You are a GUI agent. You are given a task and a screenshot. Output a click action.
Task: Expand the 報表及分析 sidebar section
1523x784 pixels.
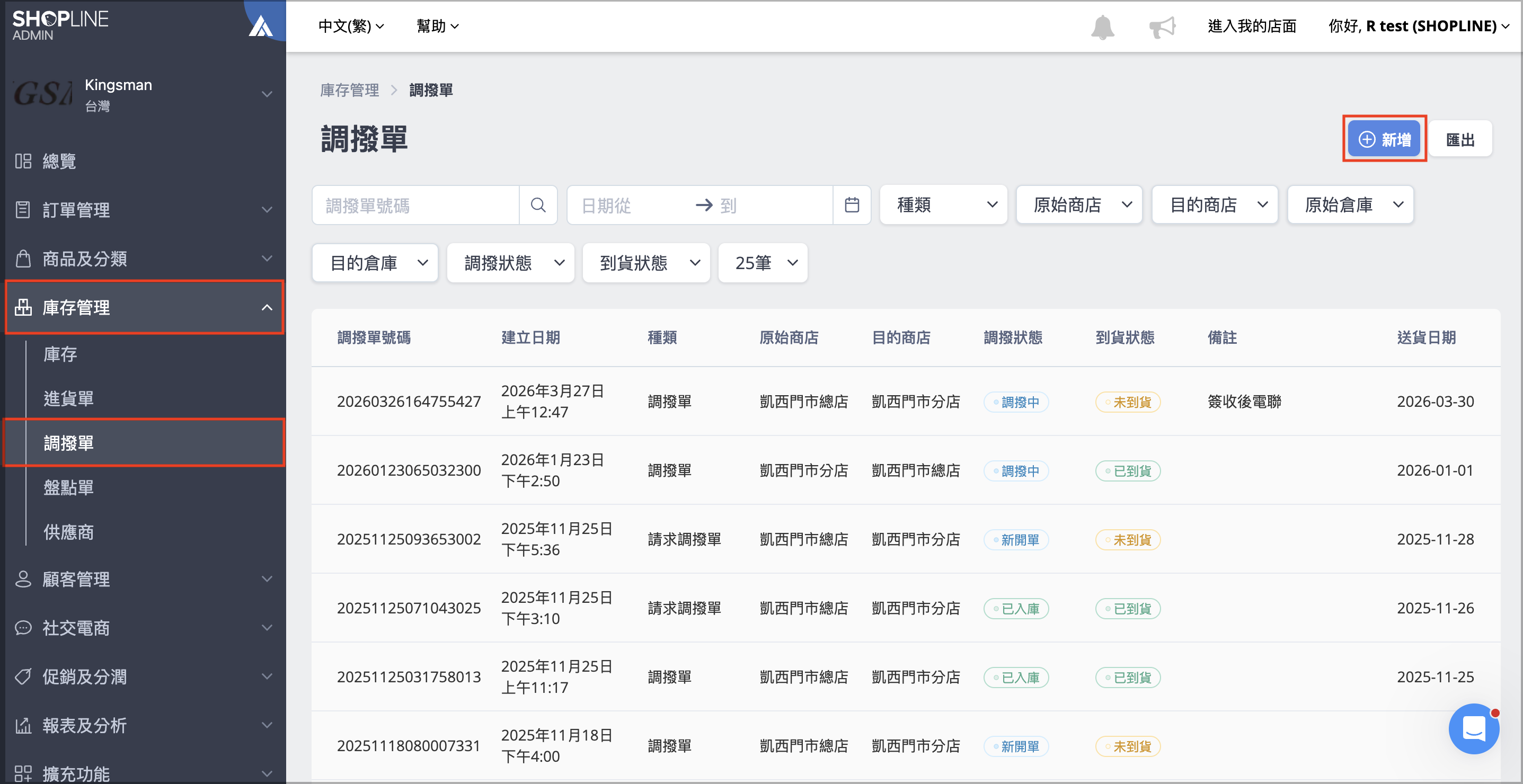(267, 725)
